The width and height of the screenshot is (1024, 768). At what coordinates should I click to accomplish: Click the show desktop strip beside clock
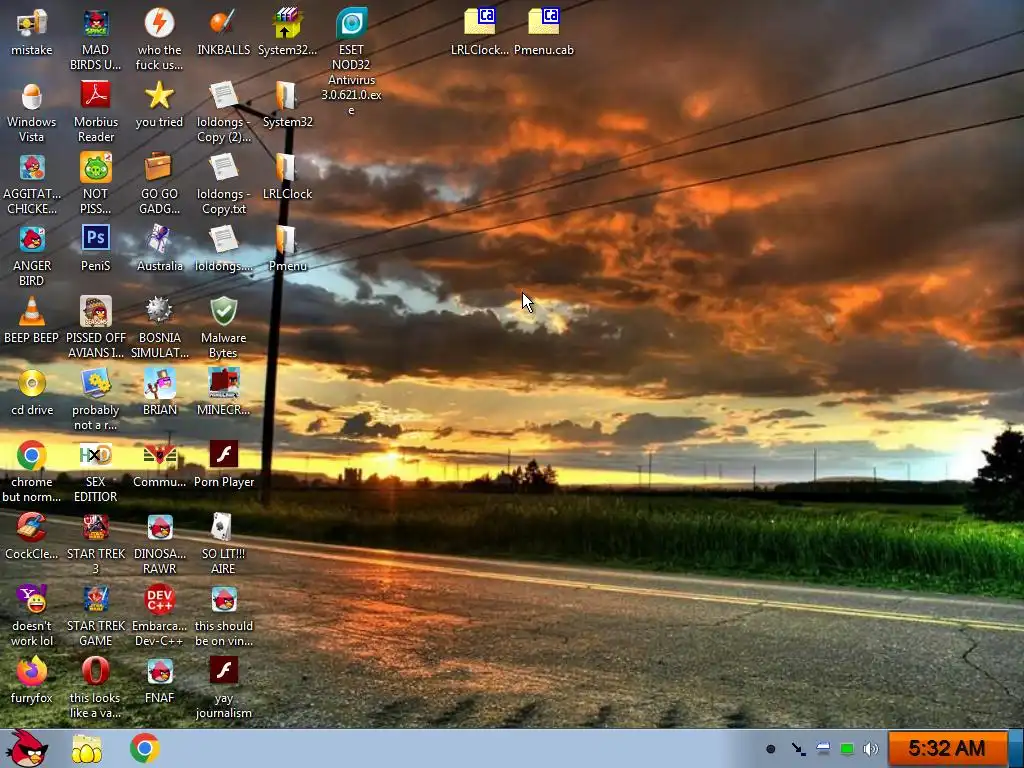click(x=1016, y=748)
